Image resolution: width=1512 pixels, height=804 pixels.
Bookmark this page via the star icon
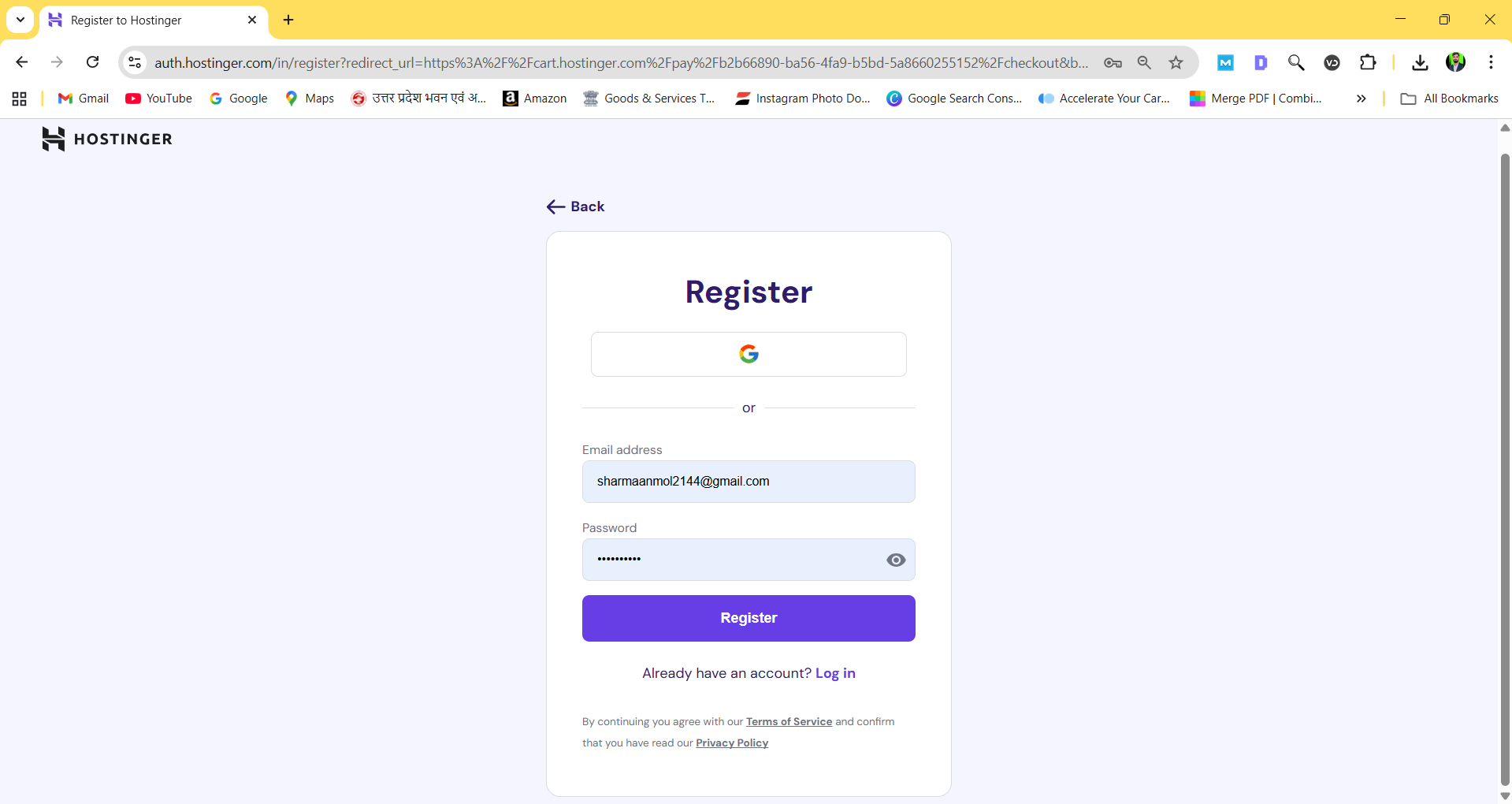(1176, 62)
